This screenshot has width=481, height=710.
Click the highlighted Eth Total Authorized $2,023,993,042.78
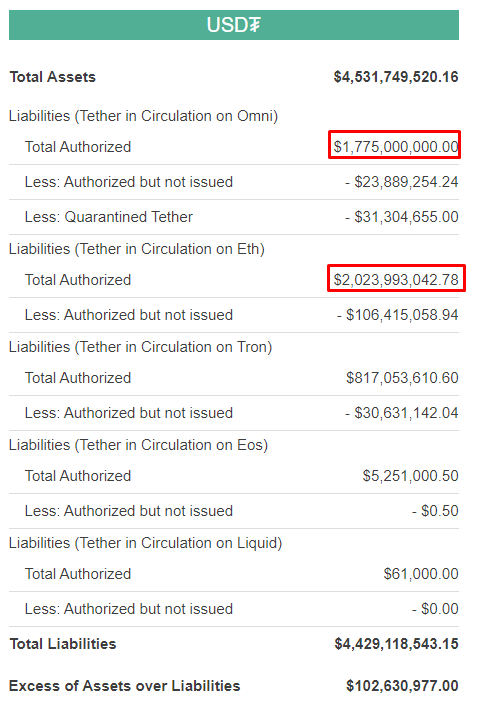396,278
